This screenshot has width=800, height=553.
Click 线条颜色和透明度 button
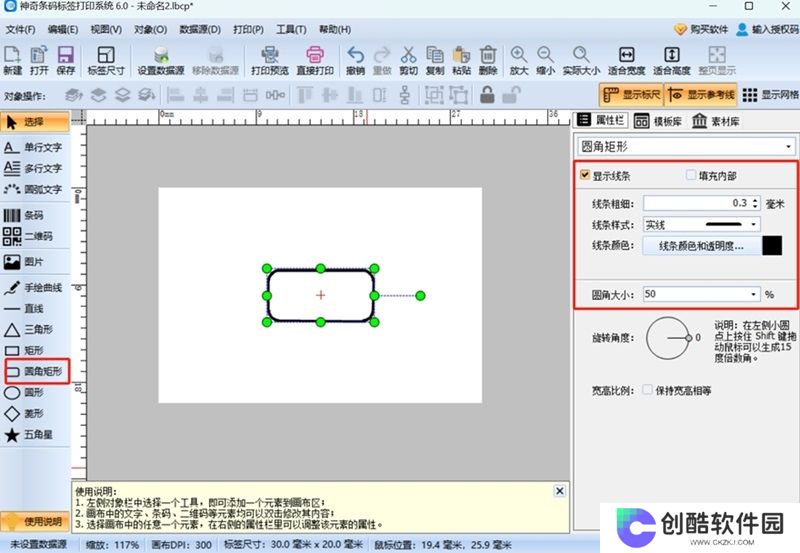[701, 246]
